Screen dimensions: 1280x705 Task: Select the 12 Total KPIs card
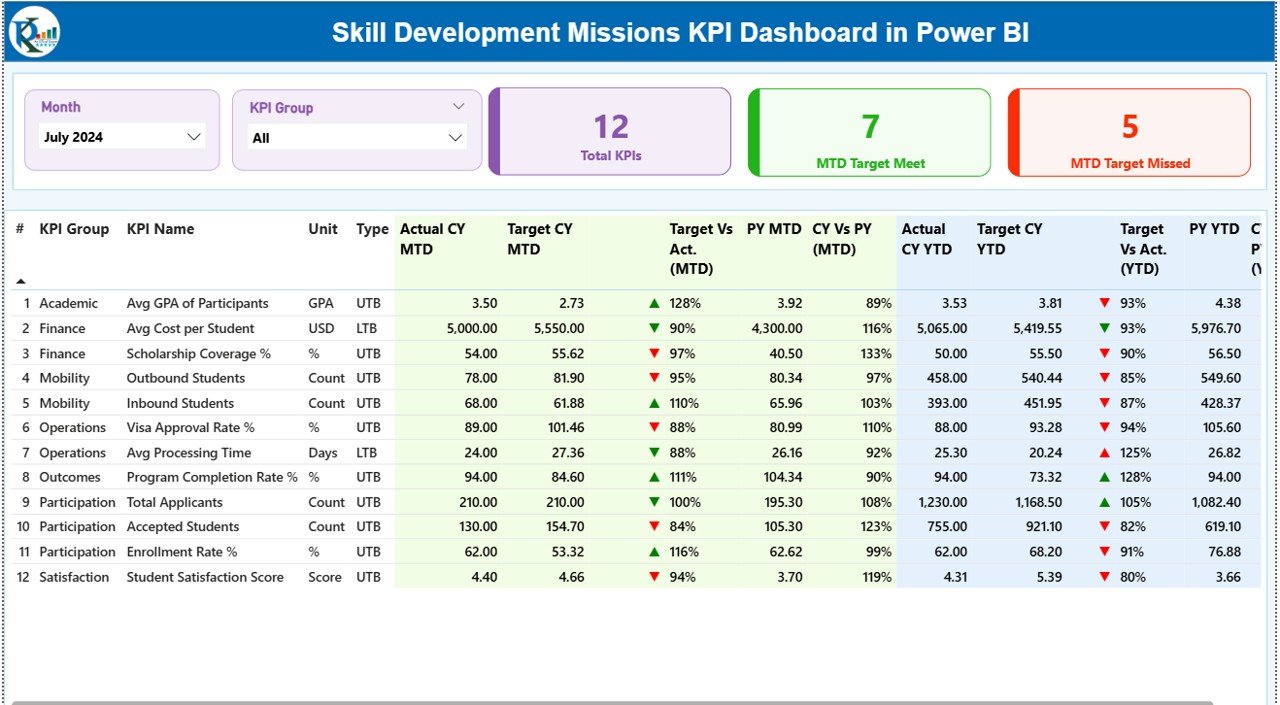click(610, 132)
